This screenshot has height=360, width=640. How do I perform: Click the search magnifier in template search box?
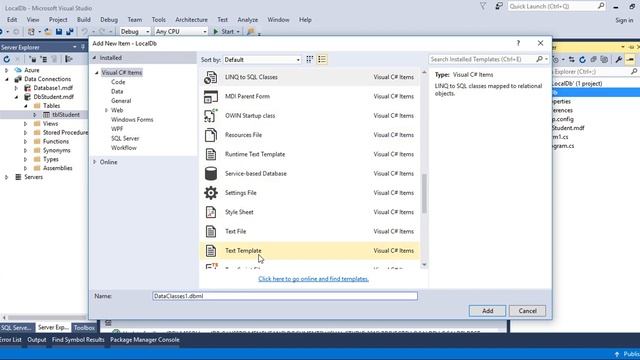coord(539,59)
